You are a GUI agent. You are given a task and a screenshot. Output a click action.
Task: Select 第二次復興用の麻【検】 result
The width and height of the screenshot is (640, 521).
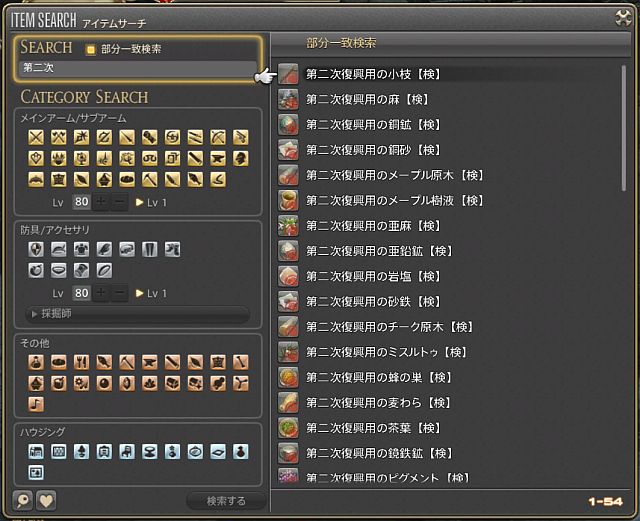(447, 99)
